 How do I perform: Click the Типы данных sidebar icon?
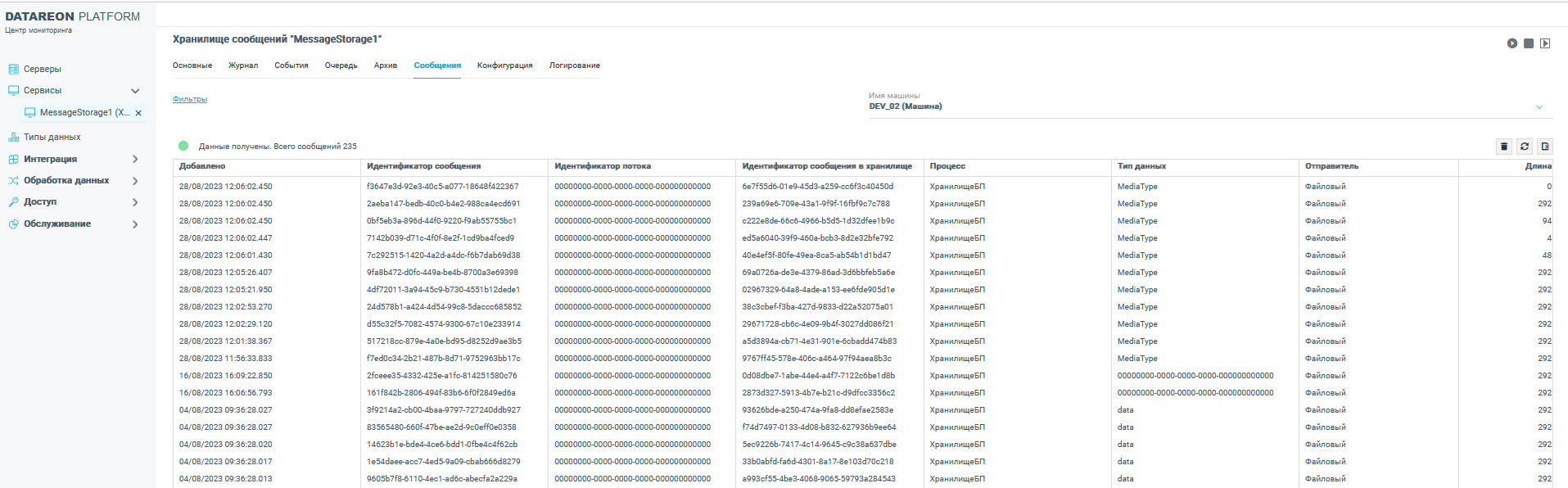tap(13, 138)
